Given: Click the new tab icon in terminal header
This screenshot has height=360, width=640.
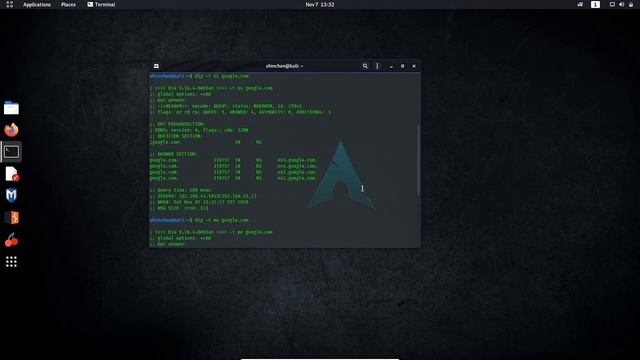Looking at the screenshot, I should pos(156,66).
